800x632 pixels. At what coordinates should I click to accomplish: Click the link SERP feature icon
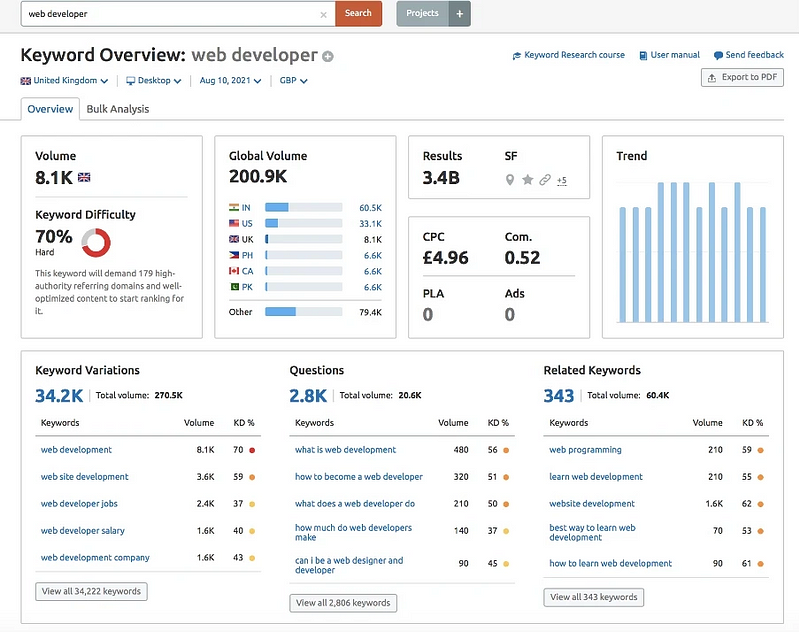(545, 180)
